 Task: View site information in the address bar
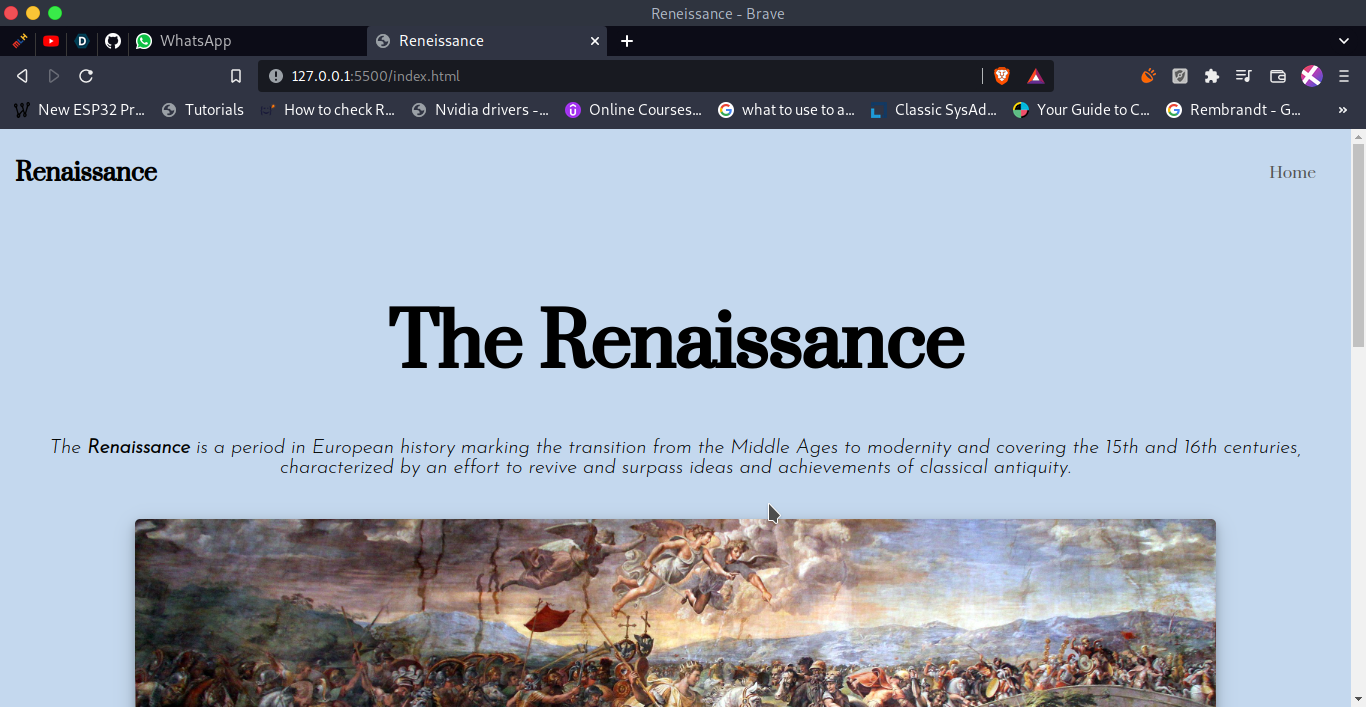coord(274,75)
